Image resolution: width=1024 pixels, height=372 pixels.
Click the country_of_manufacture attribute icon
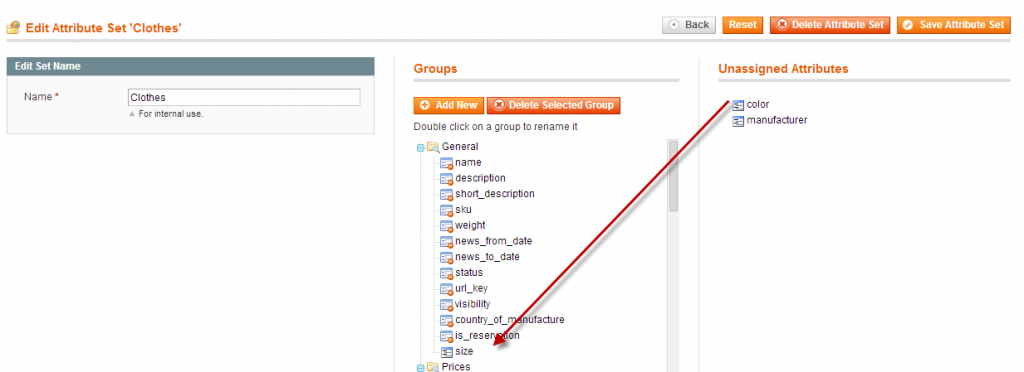[447, 320]
